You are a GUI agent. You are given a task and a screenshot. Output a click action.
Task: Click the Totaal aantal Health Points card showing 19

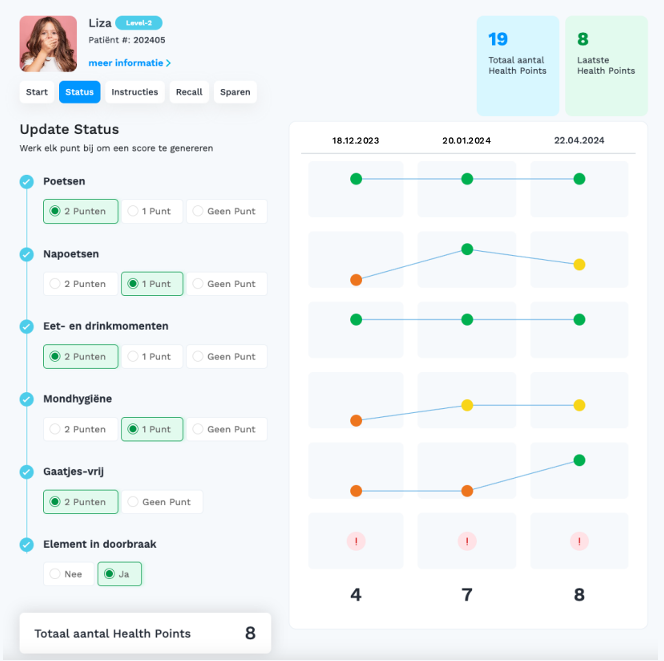point(518,66)
